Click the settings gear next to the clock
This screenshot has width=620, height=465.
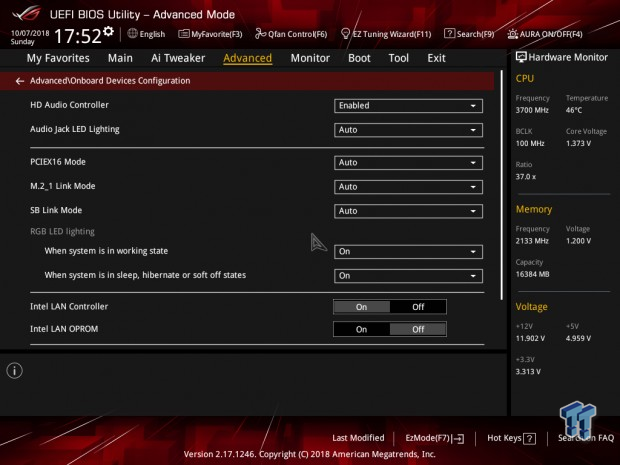point(109,31)
